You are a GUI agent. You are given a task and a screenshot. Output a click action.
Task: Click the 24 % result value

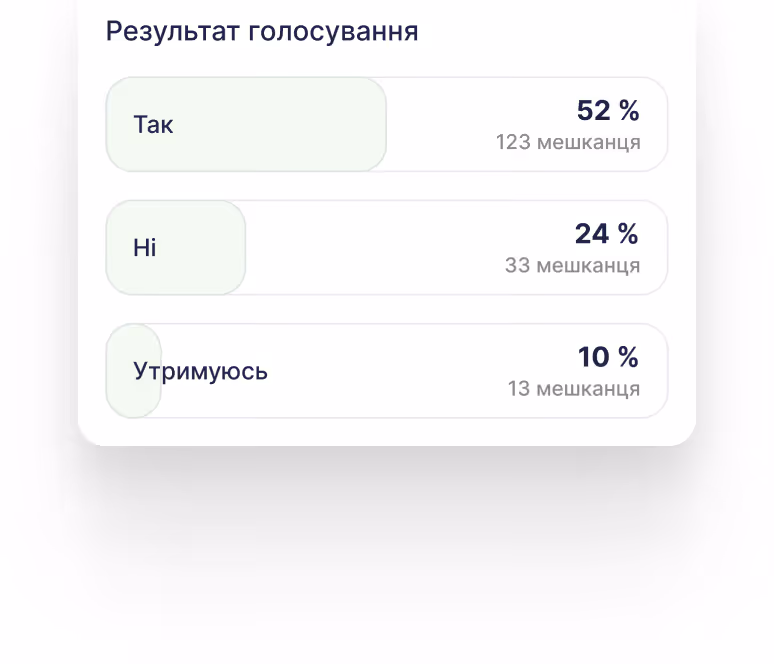(607, 234)
